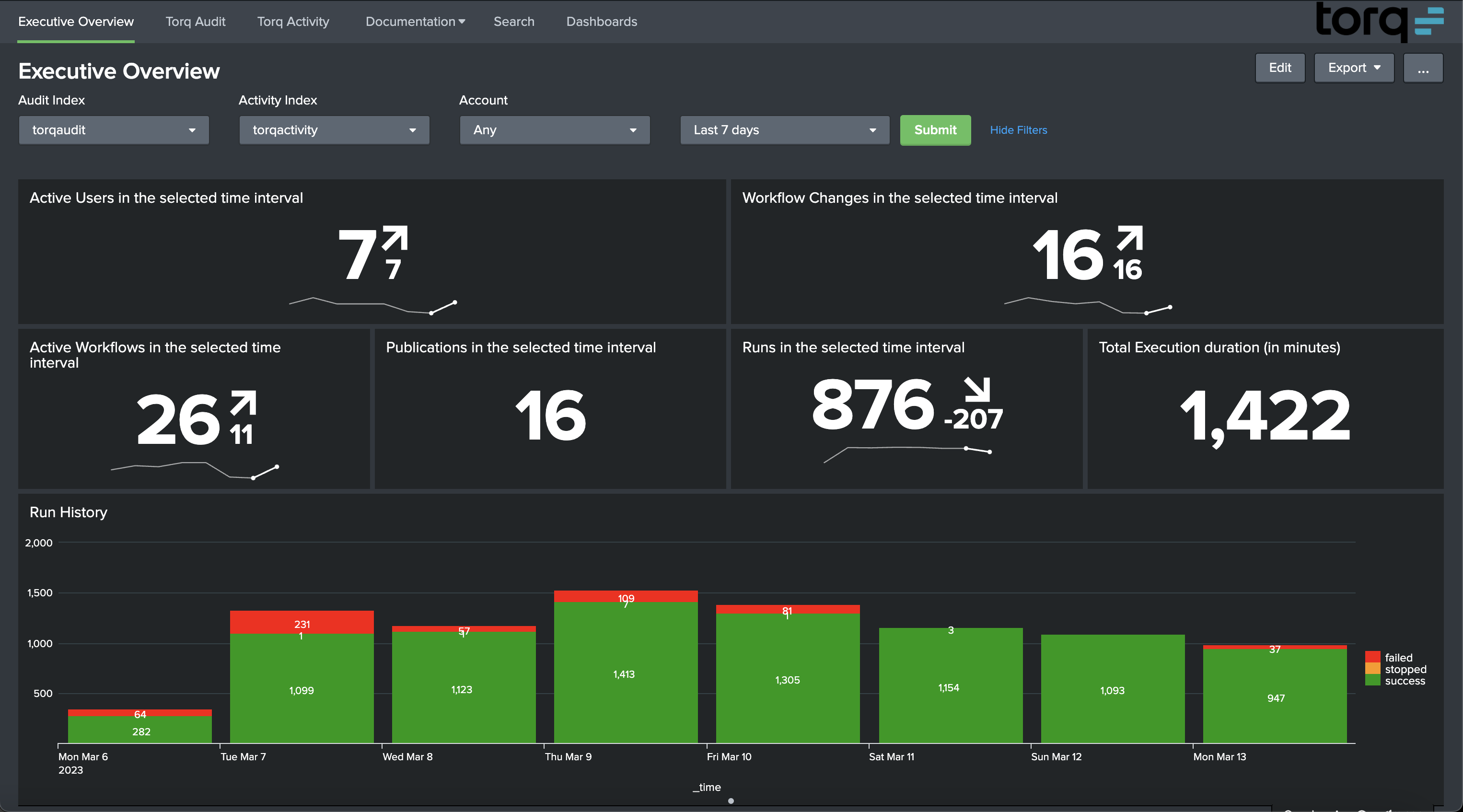The image size is (1463, 812).
Task: Click the Publications value 16
Action: tap(551, 416)
